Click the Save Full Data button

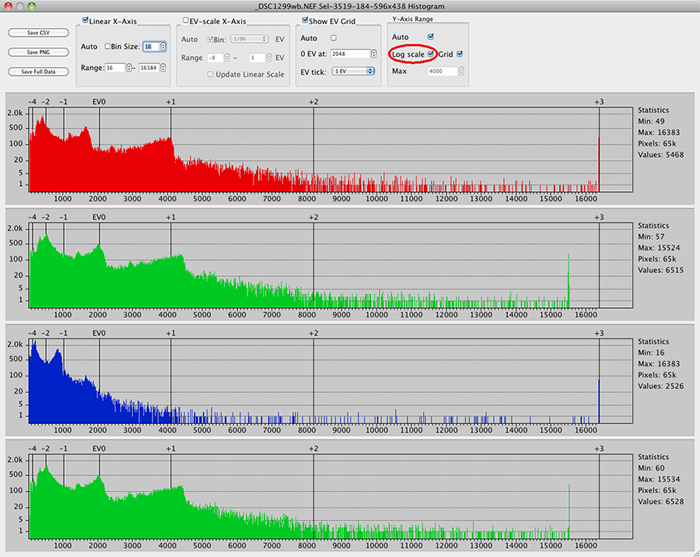pos(38,71)
